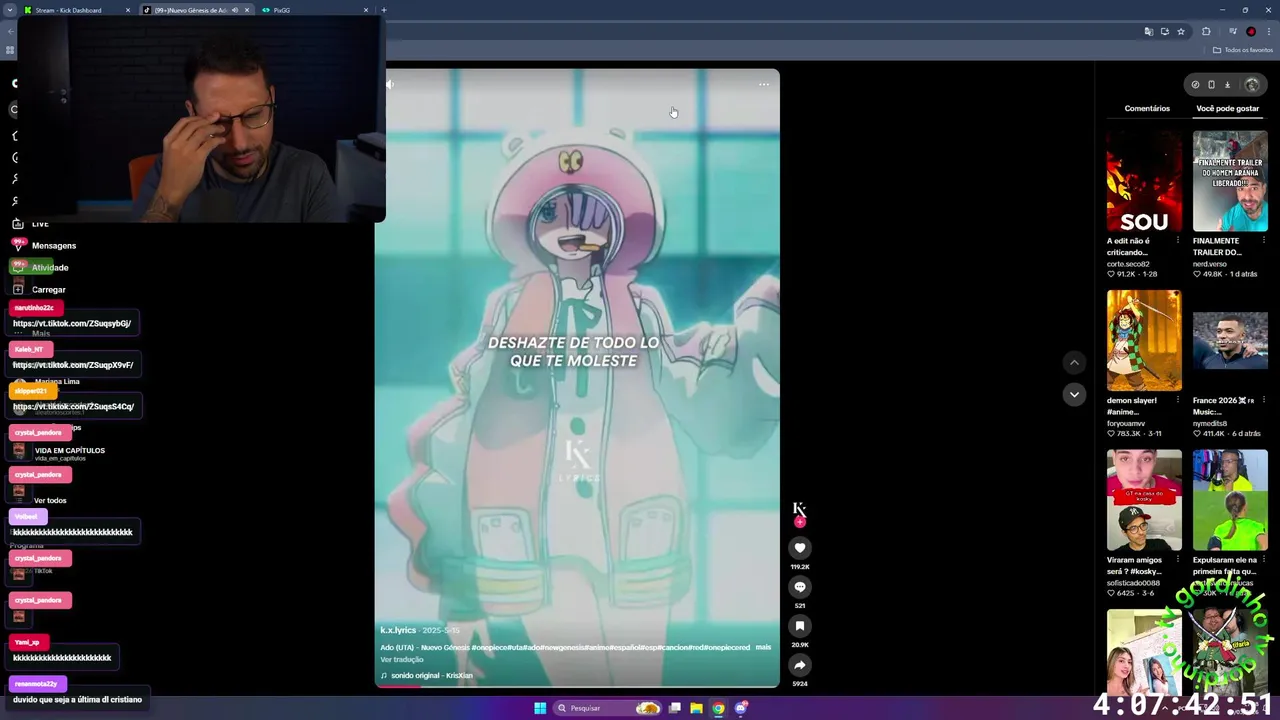Screen dimensions: 1280x720
Task: Open comments via the speech bubble icon
Action: tap(799, 587)
